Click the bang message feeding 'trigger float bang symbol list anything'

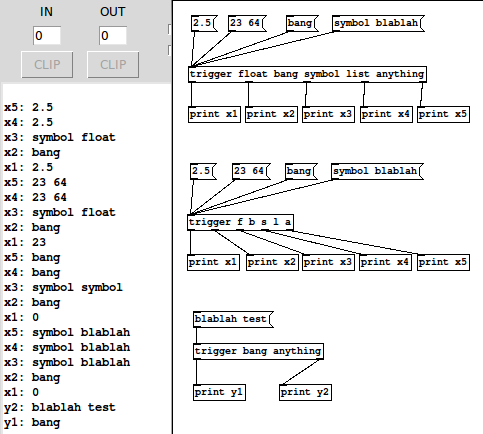click(302, 23)
